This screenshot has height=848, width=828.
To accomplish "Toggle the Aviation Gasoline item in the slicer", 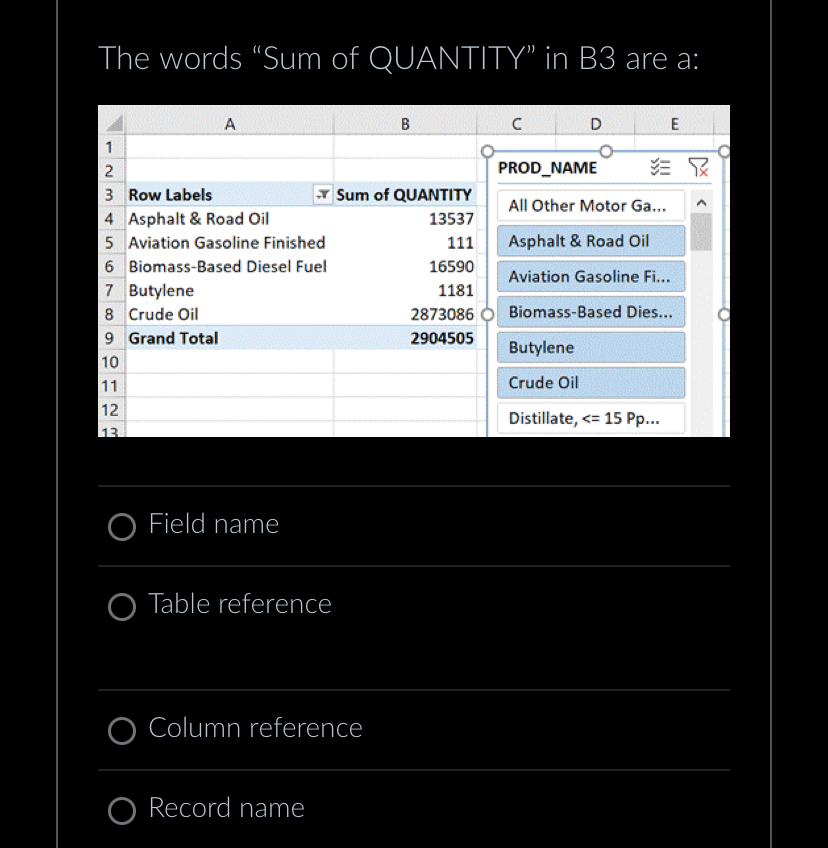I will pos(590,276).
